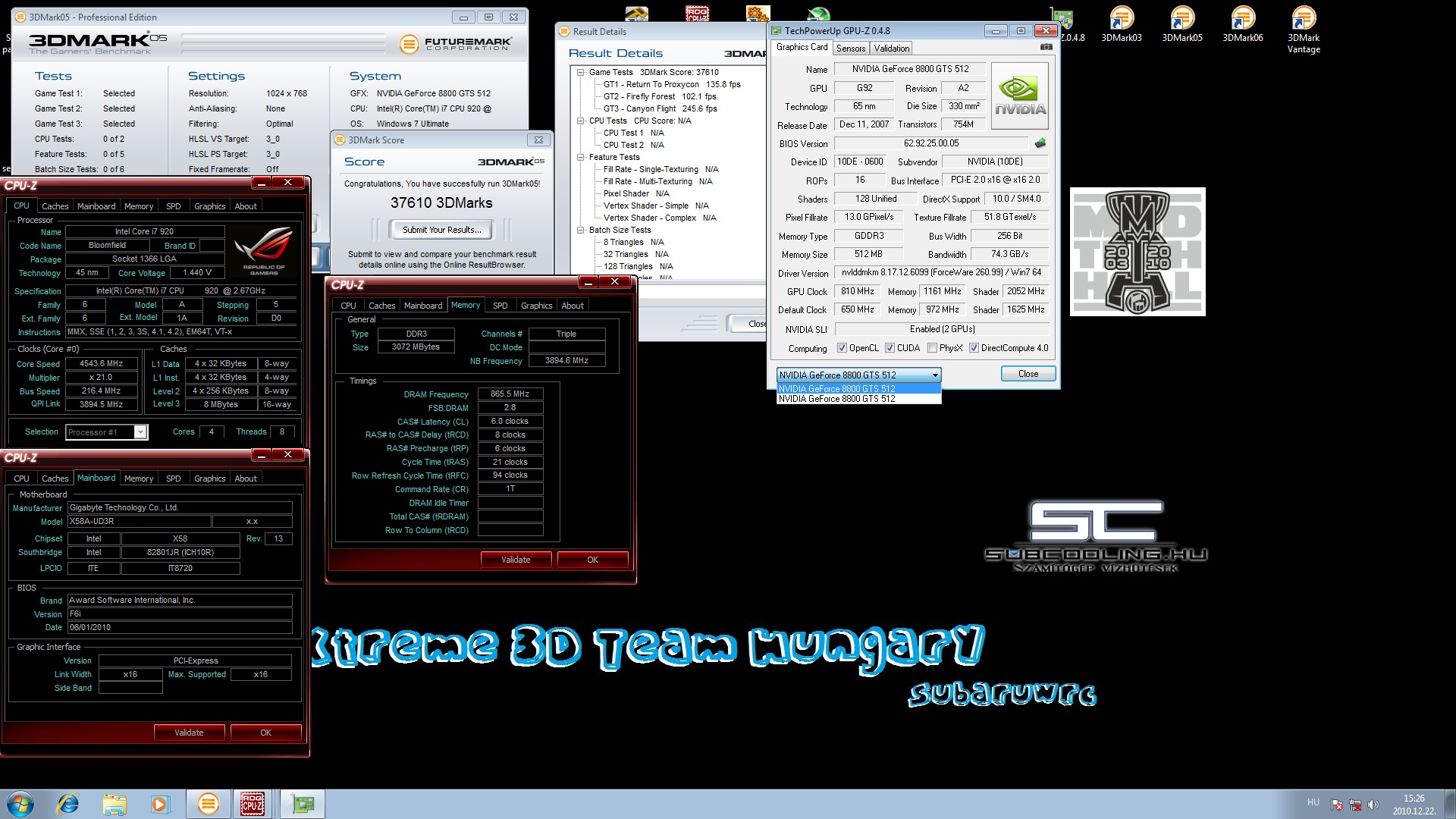Click Validate in the Mainboard CPU-Z window
The image size is (1456, 819).
pos(189,733)
